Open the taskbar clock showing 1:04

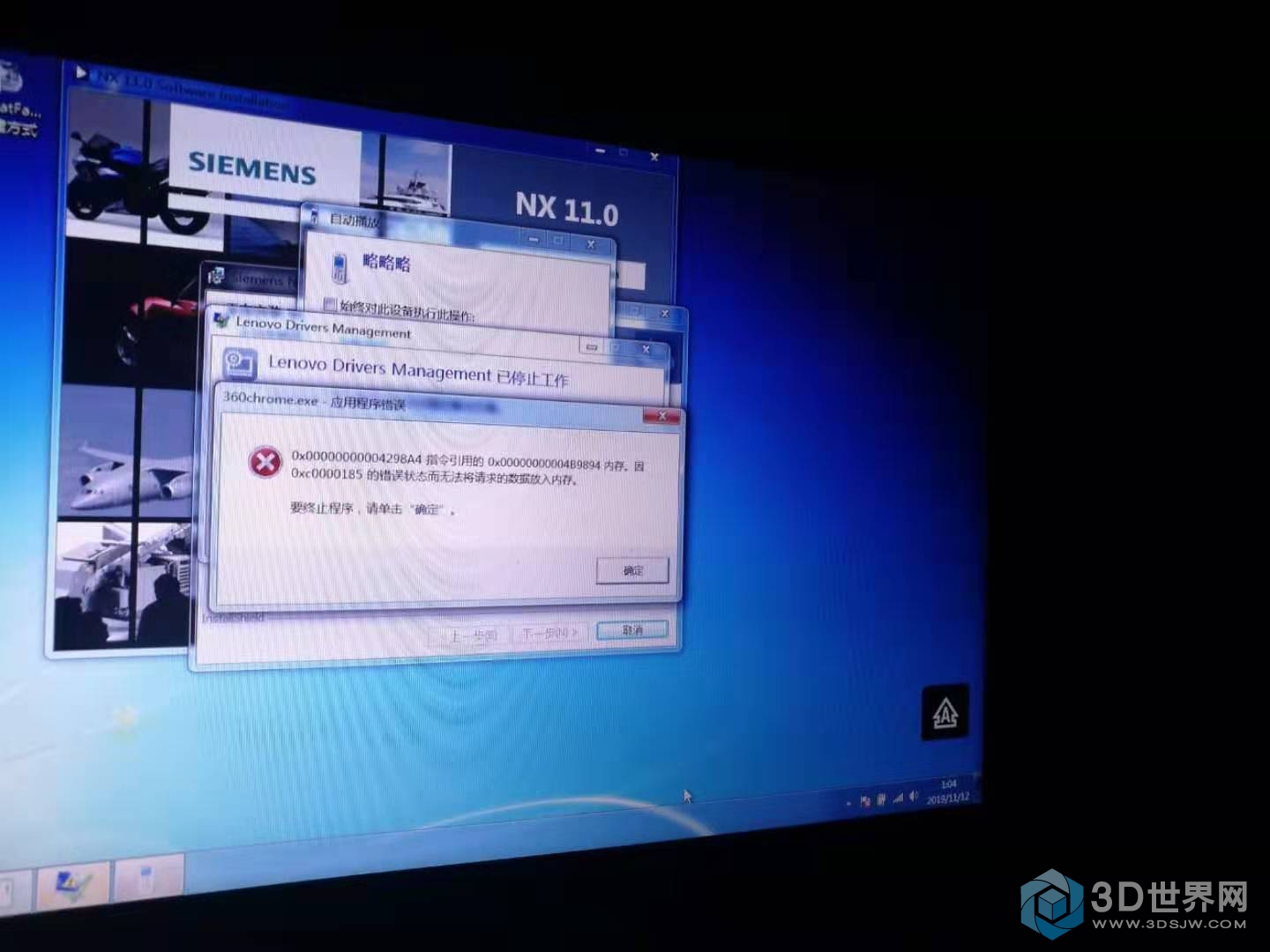coord(948,791)
